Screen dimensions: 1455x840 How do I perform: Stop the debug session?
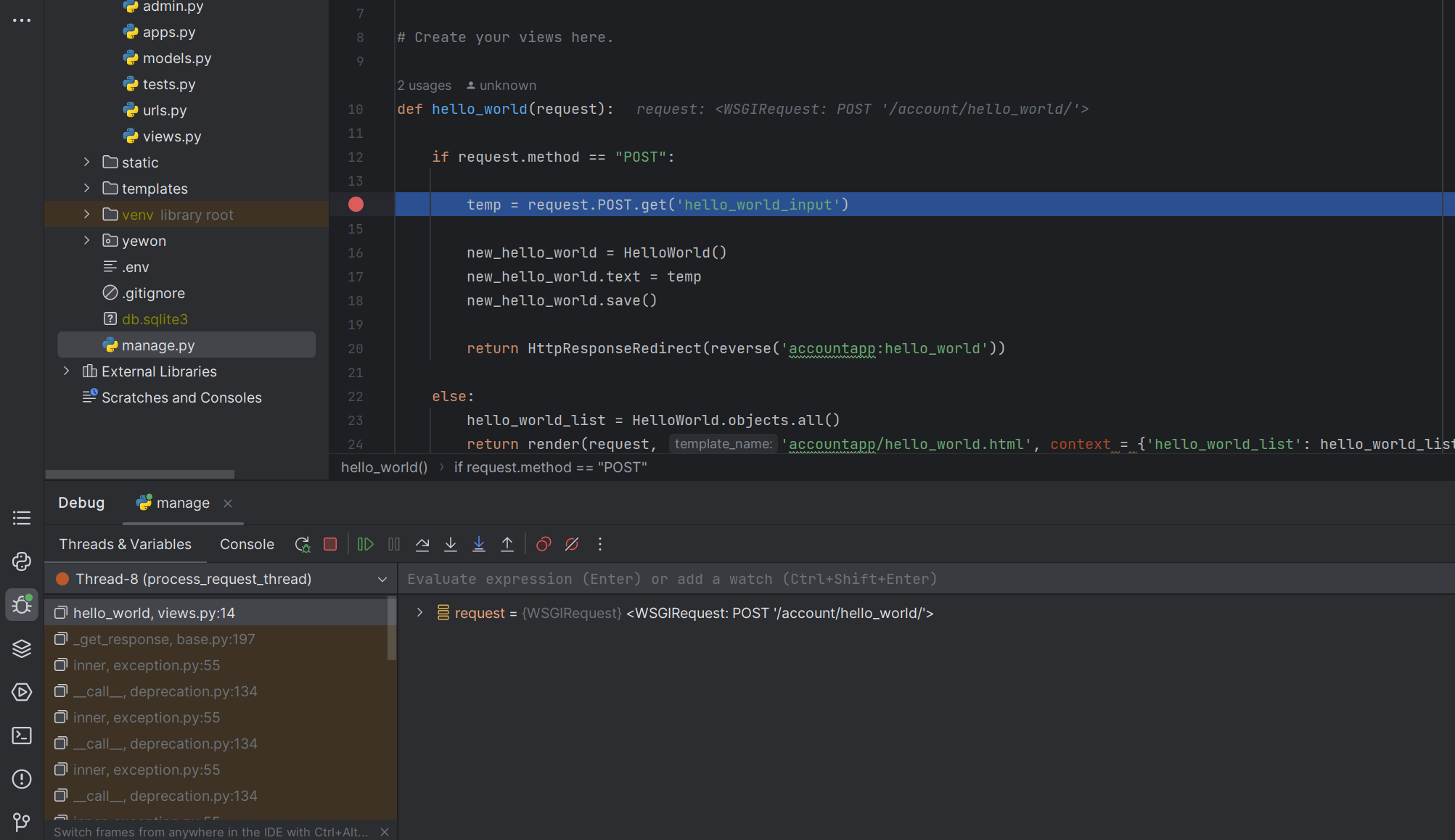point(330,544)
